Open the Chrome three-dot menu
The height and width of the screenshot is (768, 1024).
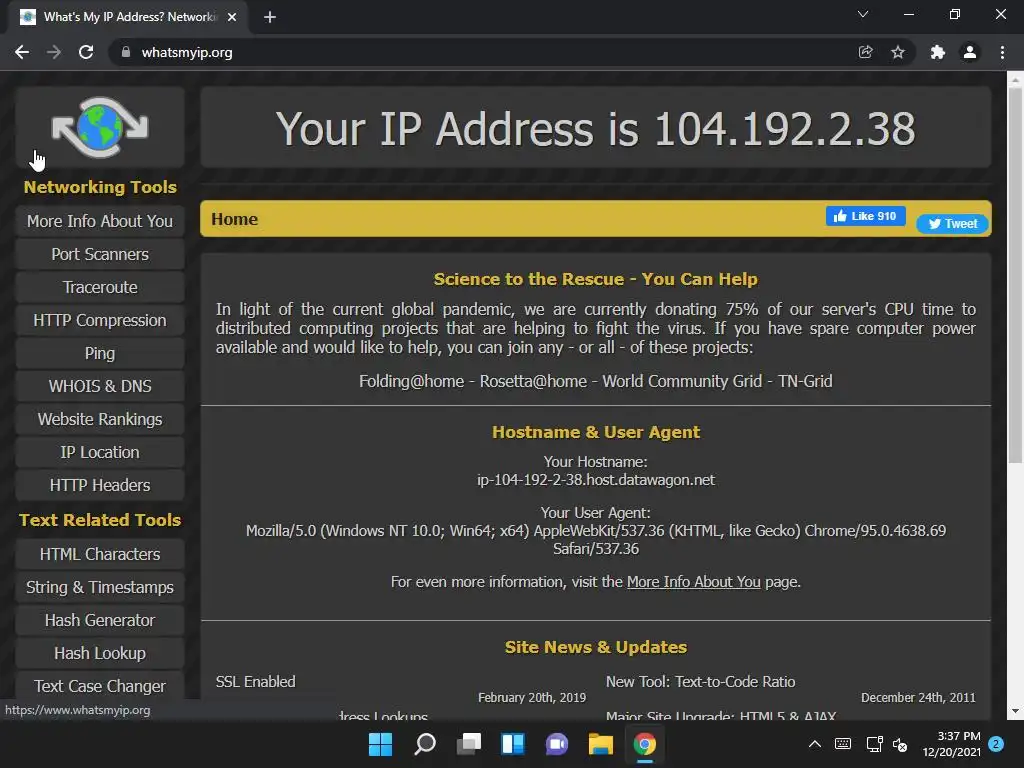(1002, 52)
